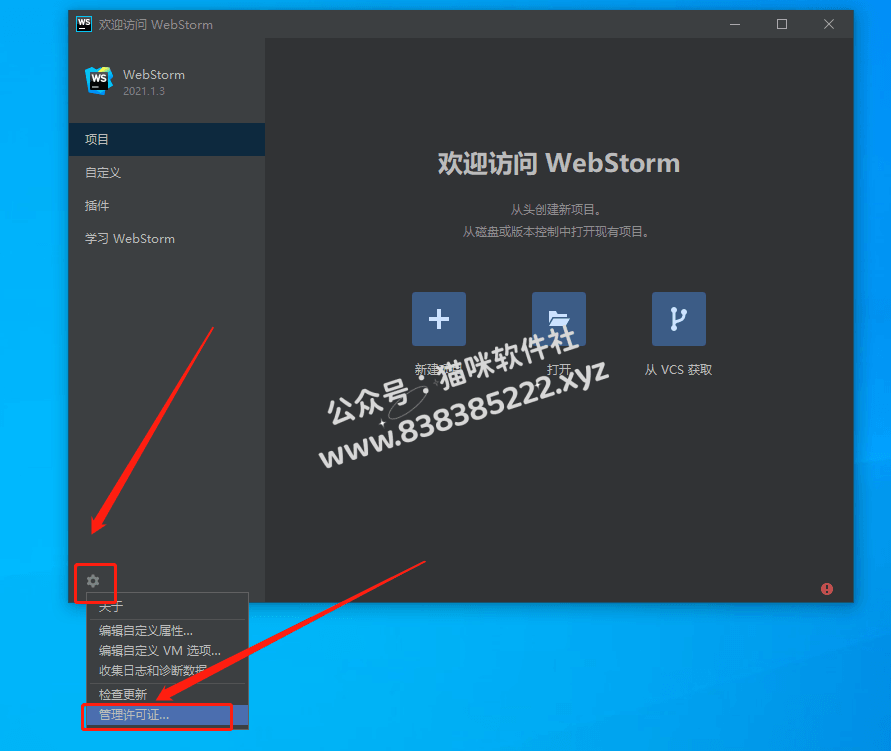This screenshot has height=751, width=891.
Task: Click the Get from VCS branch icon
Action: point(678,319)
